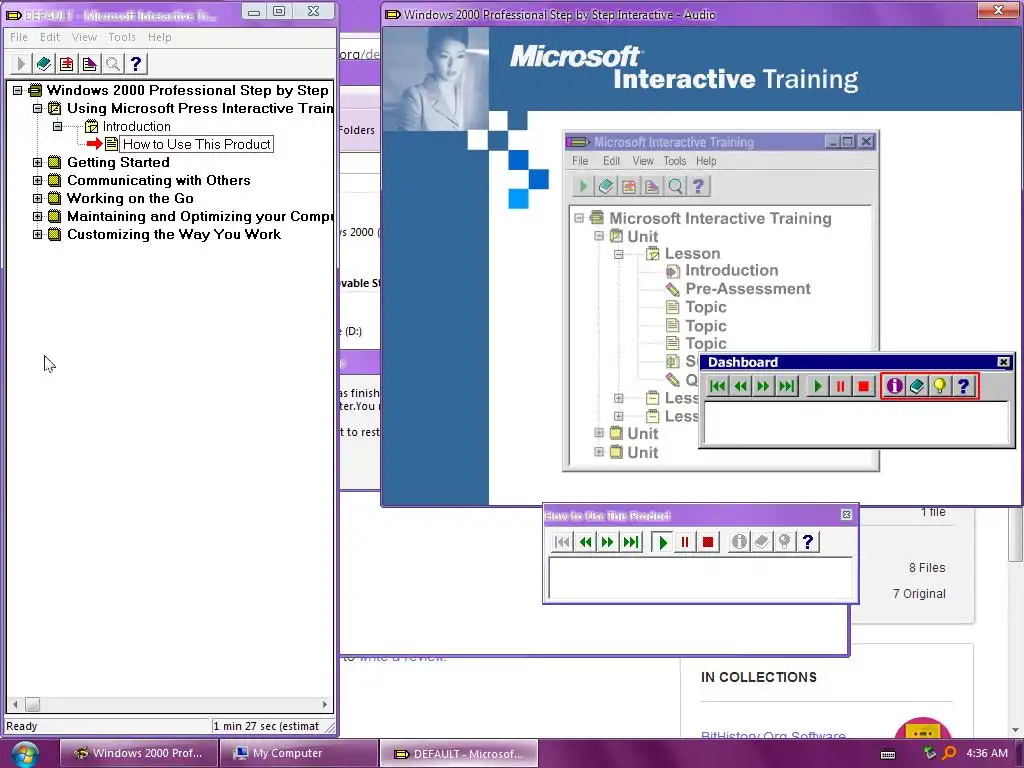Click the grayed info icon in How to Use dashboard
The height and width of the screenshot is (768, 1024).
point(739,542)
